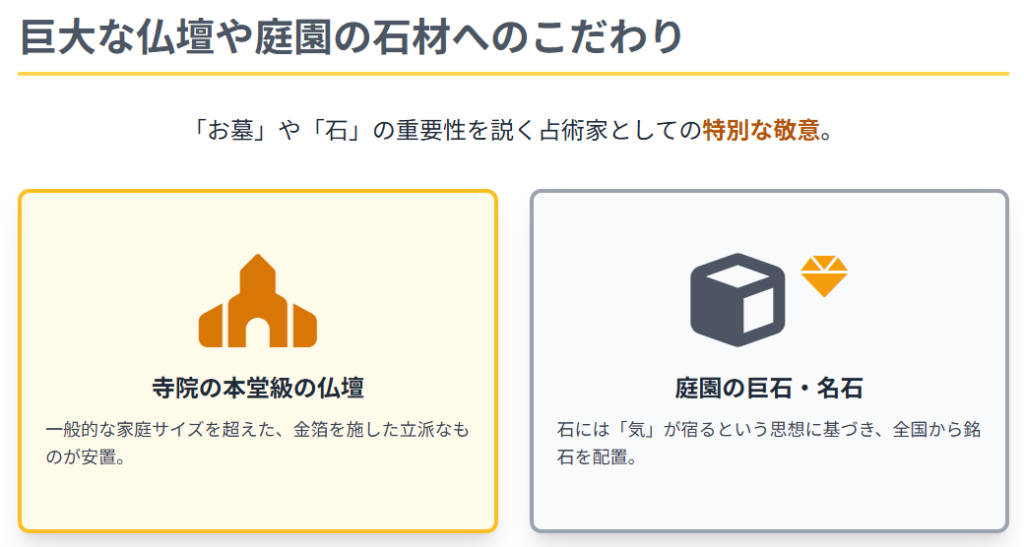Click the dark cube stone icon
Viewport: 1024px width, 547px height.
(737, 300)
